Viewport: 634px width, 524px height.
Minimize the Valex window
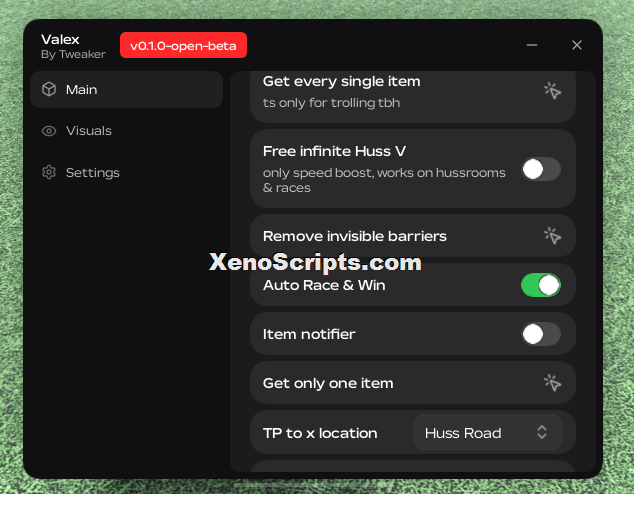(532, 45)
